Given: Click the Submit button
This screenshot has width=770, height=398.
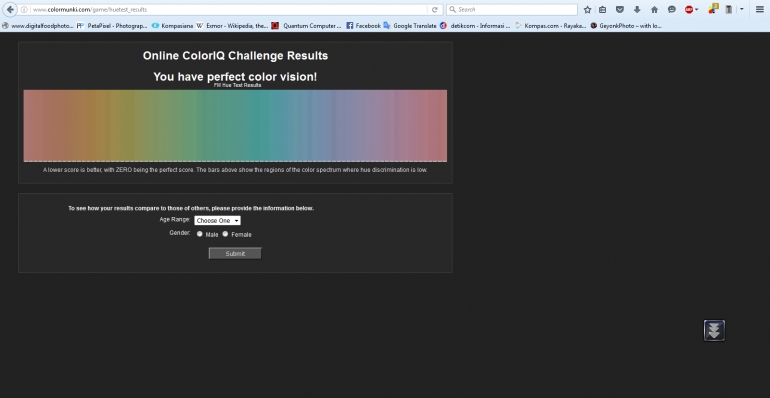Looking at the screenshot, I should tap(235, 254).
